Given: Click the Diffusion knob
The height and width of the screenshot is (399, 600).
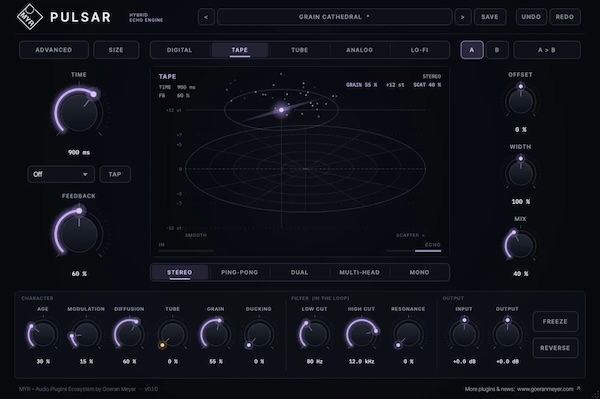Looking at the screenshot, I should (129, 334).
